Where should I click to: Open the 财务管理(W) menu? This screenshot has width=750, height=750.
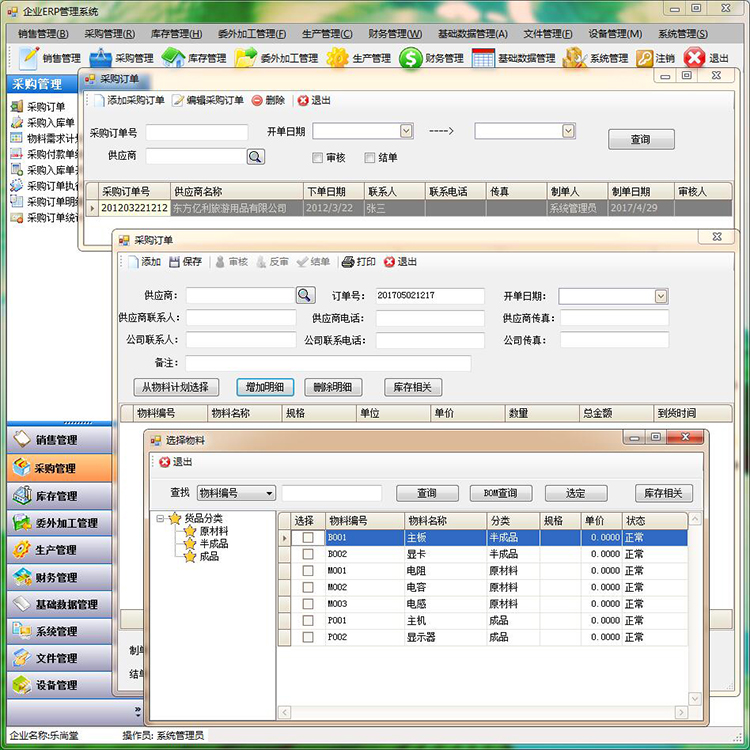(x=395, y=34)
